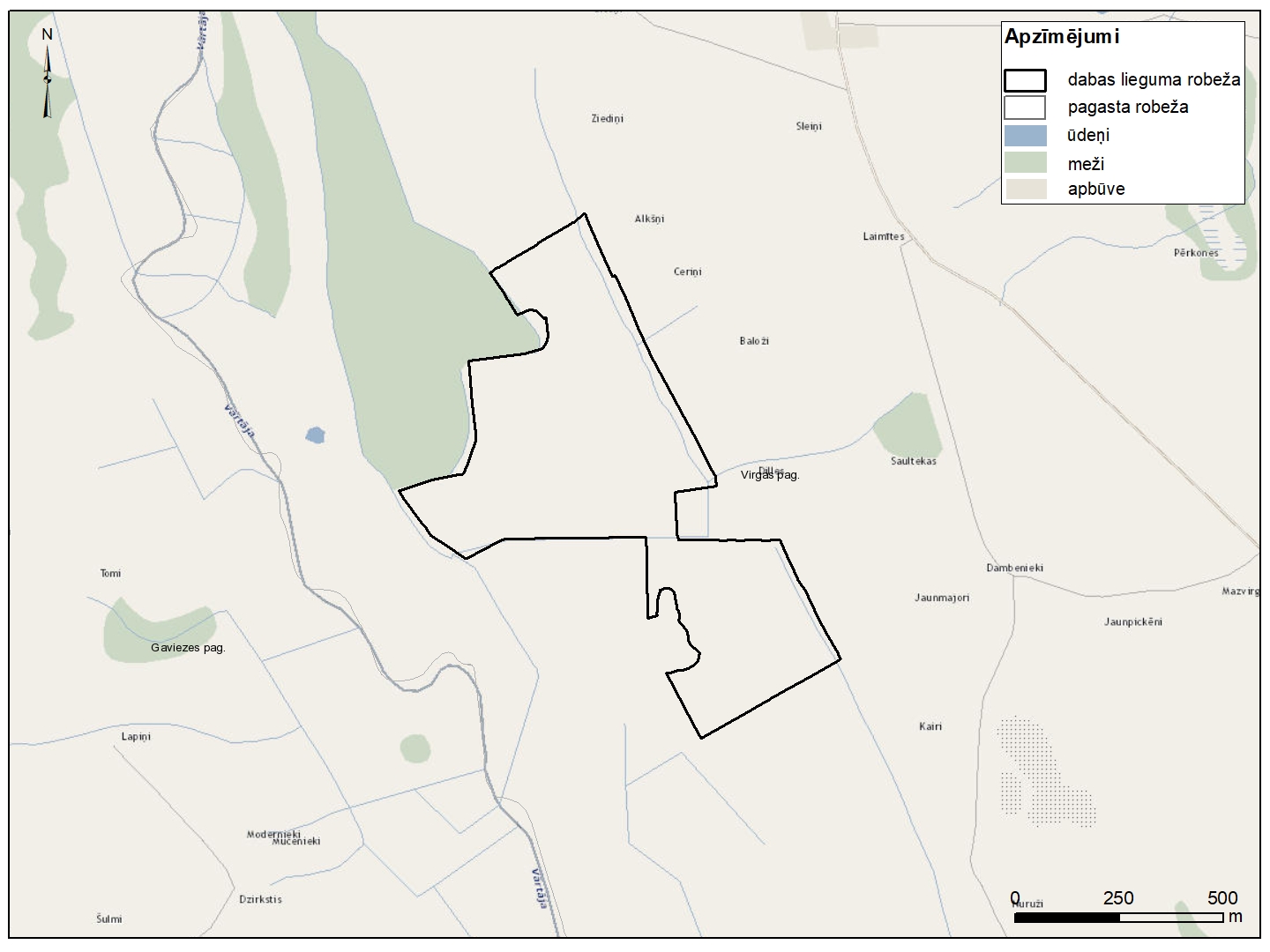
Task: Click the forest patch above Saultekas label
Action: coord(908,426)
